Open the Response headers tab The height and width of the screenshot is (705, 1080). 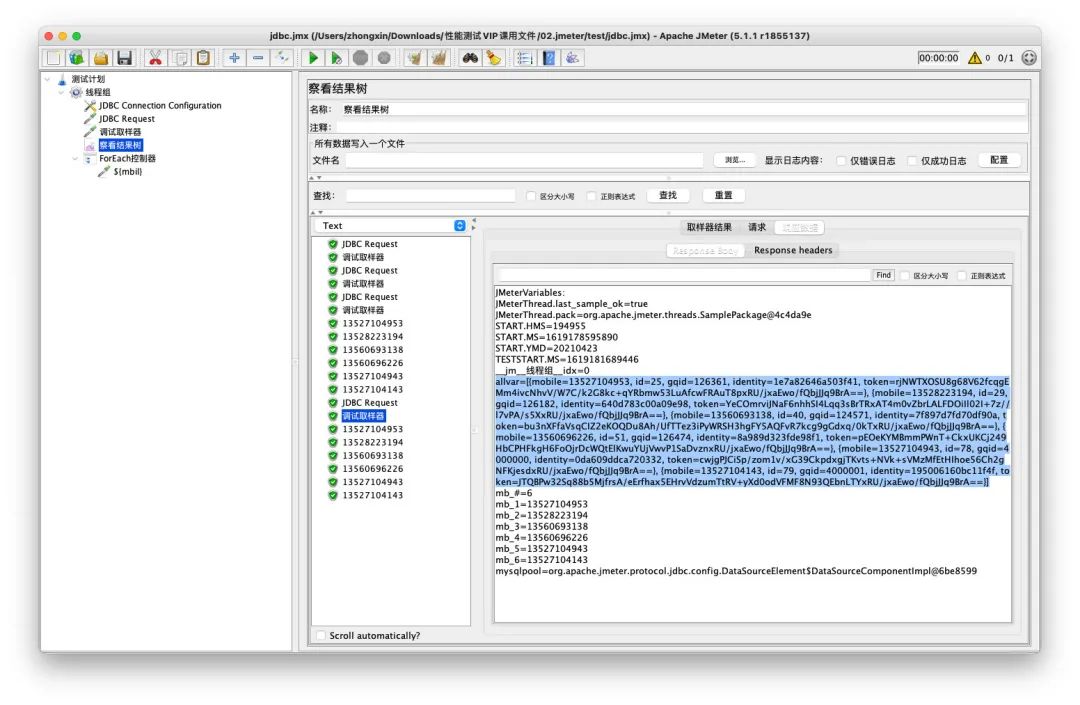793,251
